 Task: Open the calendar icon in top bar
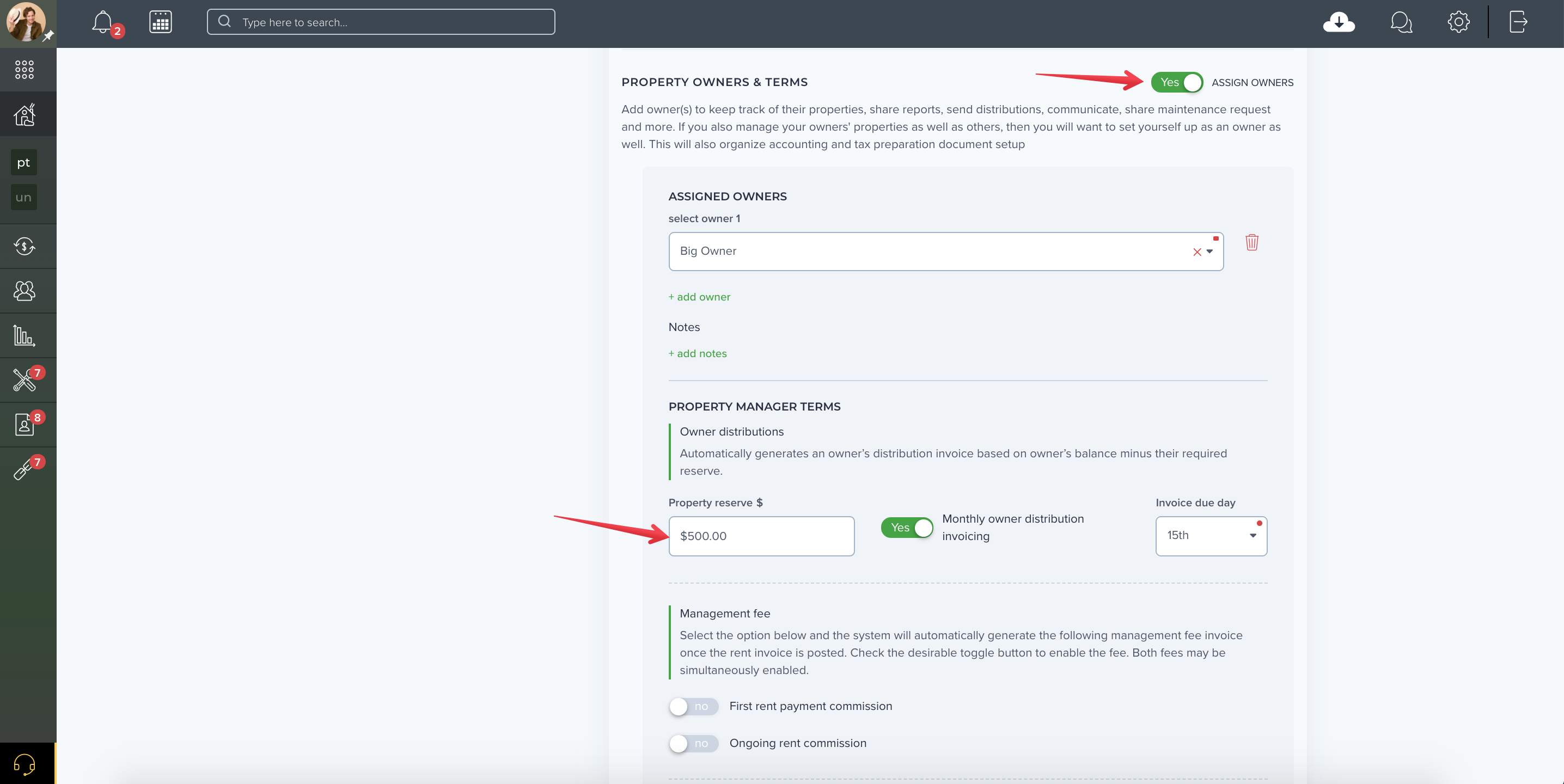pyautogui.click(x=160, y=22)
